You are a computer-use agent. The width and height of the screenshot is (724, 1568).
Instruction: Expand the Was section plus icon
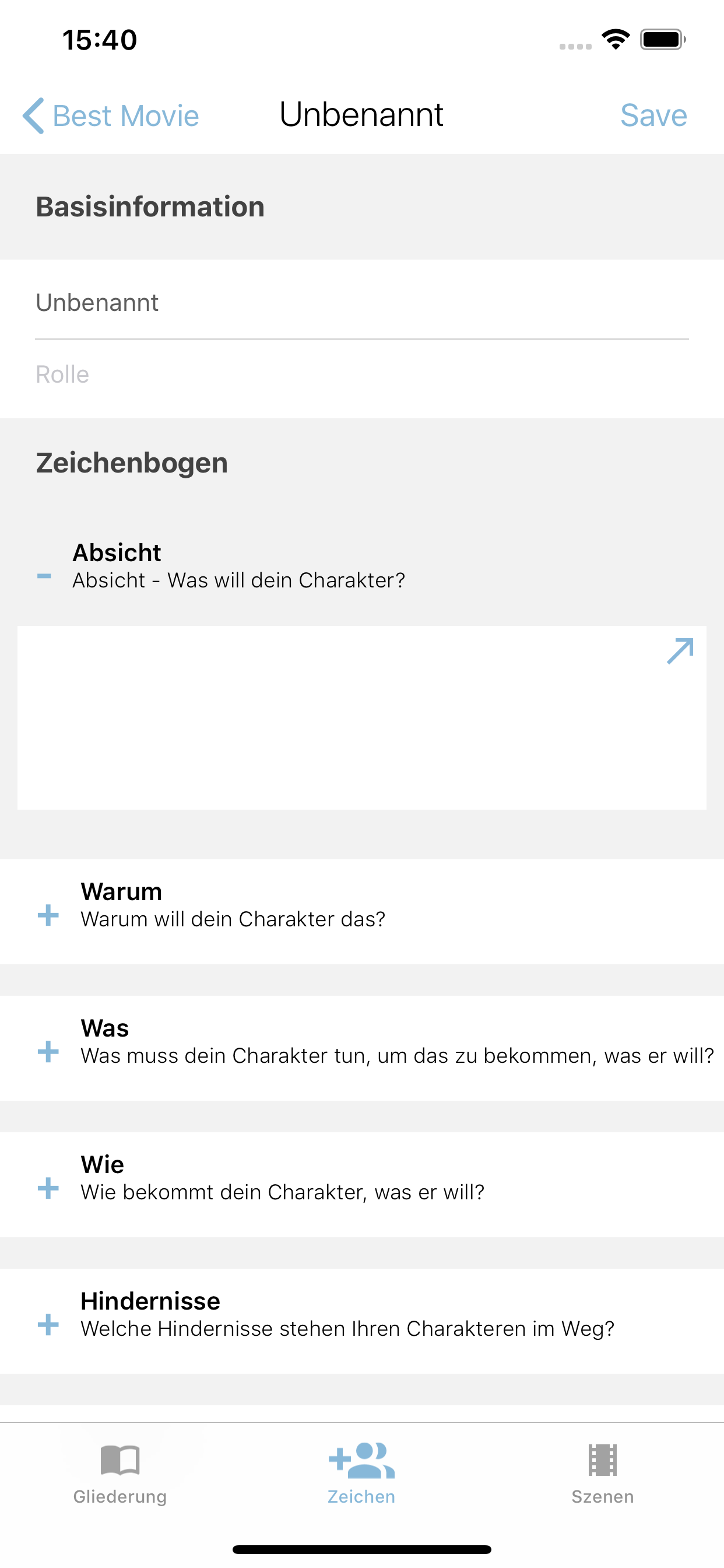tap(48, 1051)
